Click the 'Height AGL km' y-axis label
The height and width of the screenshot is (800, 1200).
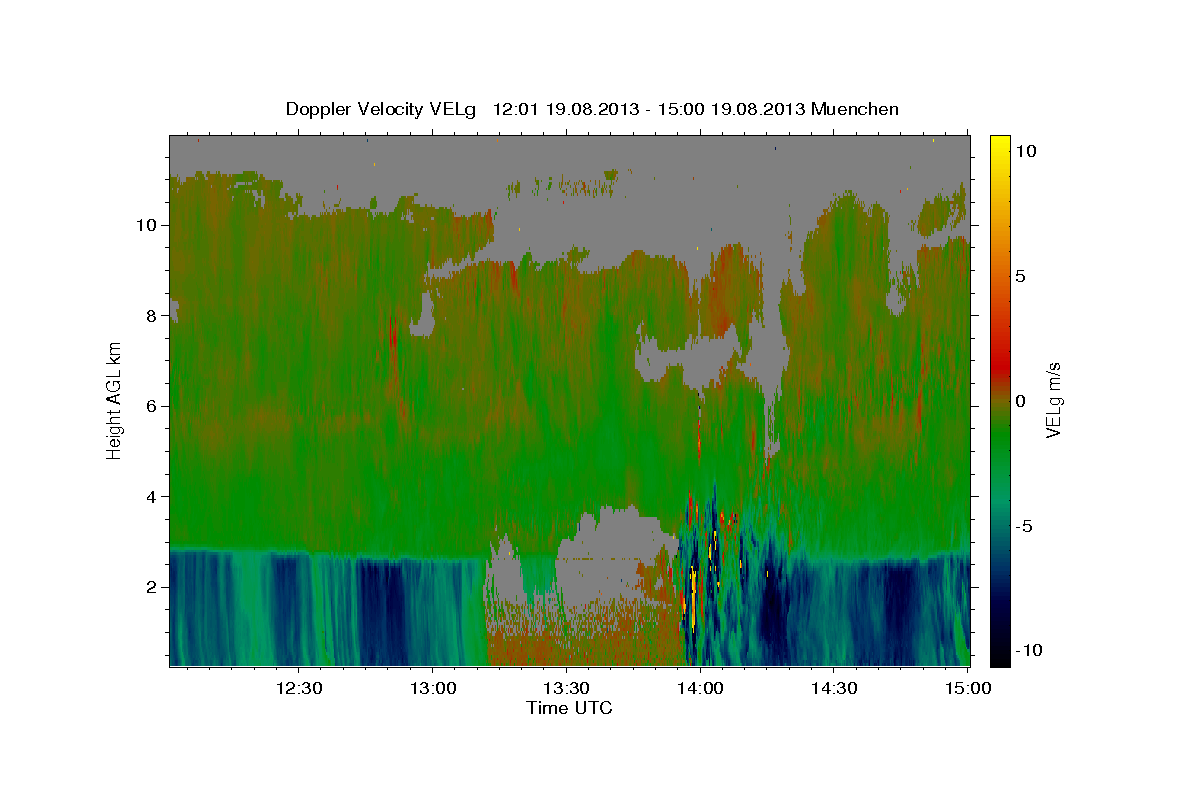115,401
